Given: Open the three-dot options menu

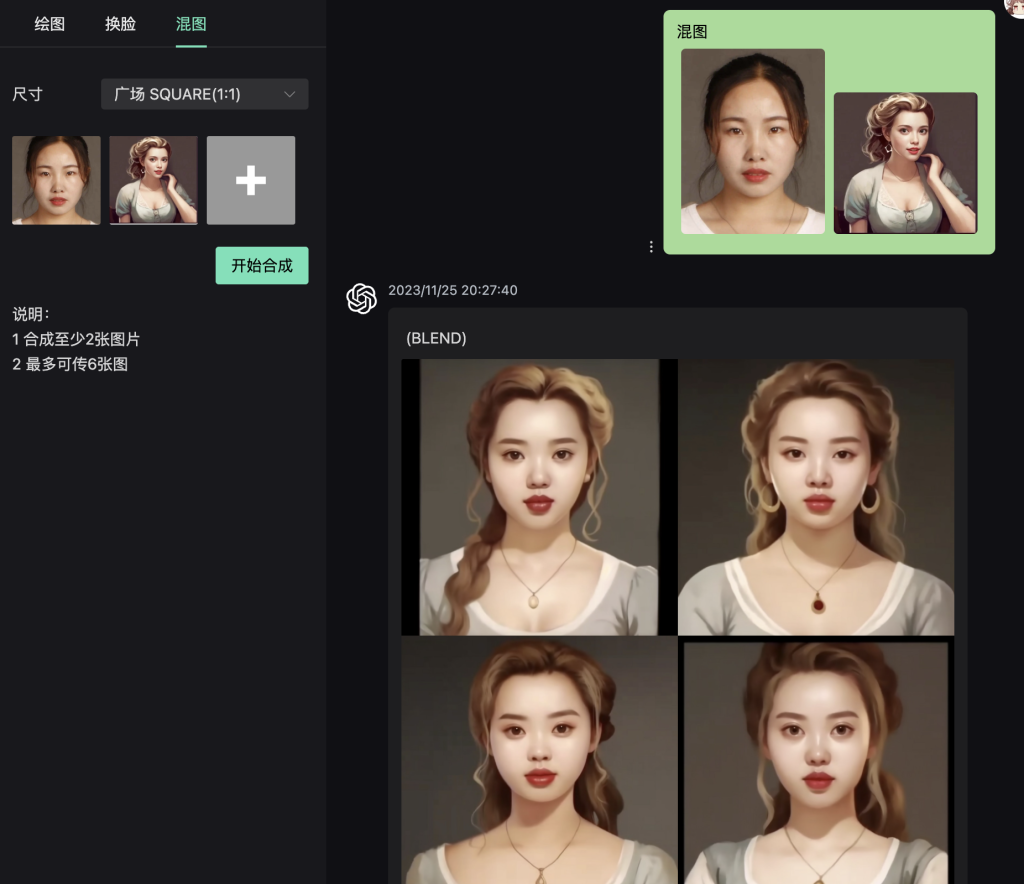Looking at the screenshot, I should coord(651,246).
